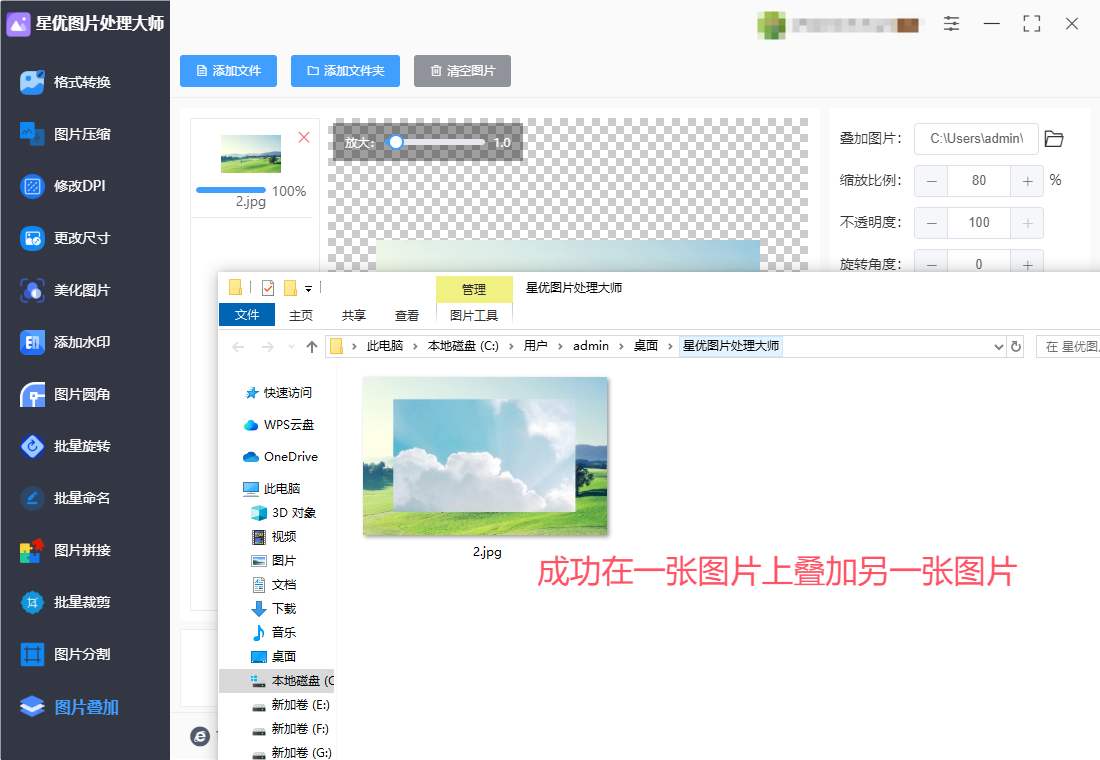1100x760 pixels.
Task: Select the 更改尺寸 resize tool
Action: (66, 238)
